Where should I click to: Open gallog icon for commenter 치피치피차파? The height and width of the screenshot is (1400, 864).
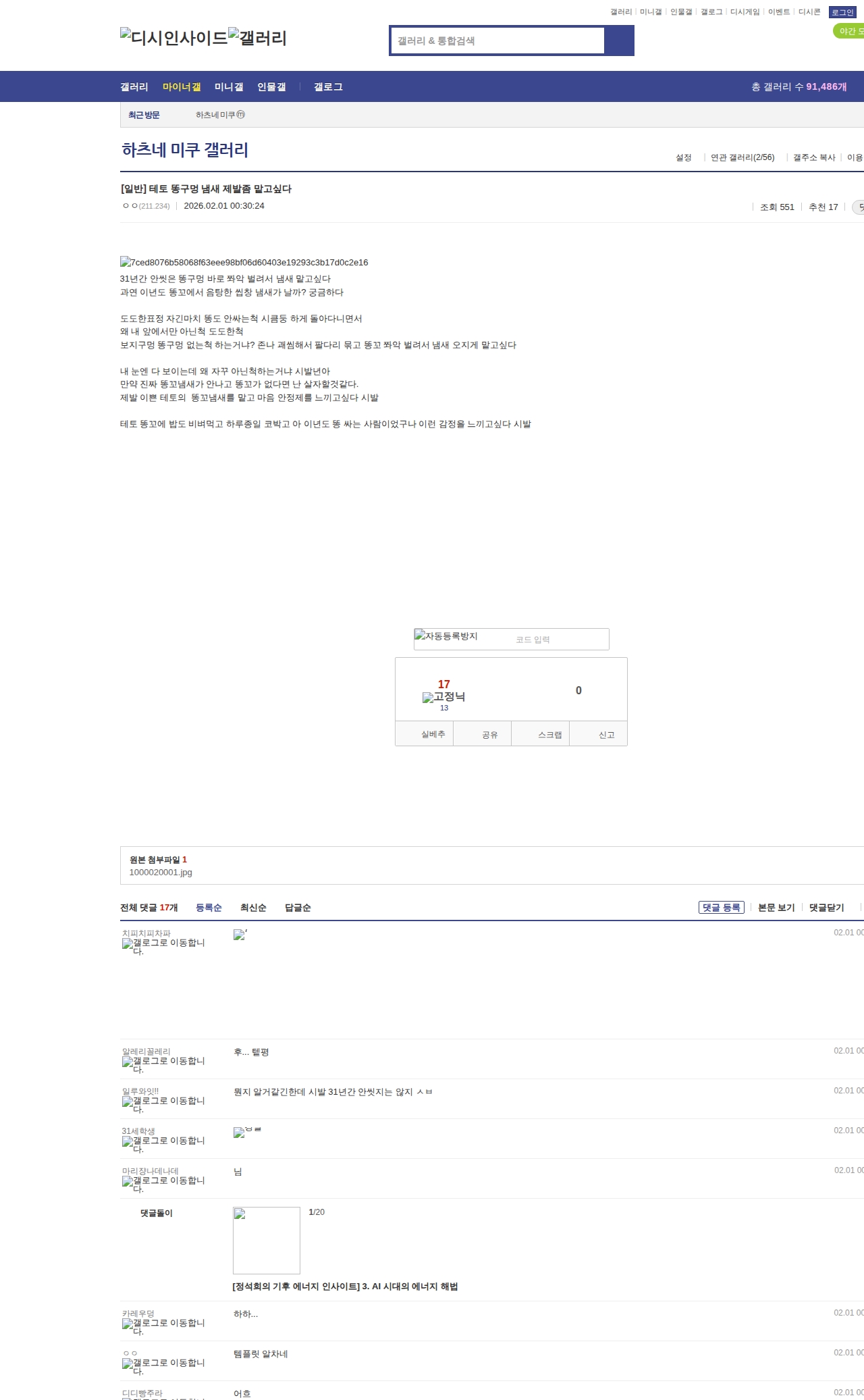point(163,947)
